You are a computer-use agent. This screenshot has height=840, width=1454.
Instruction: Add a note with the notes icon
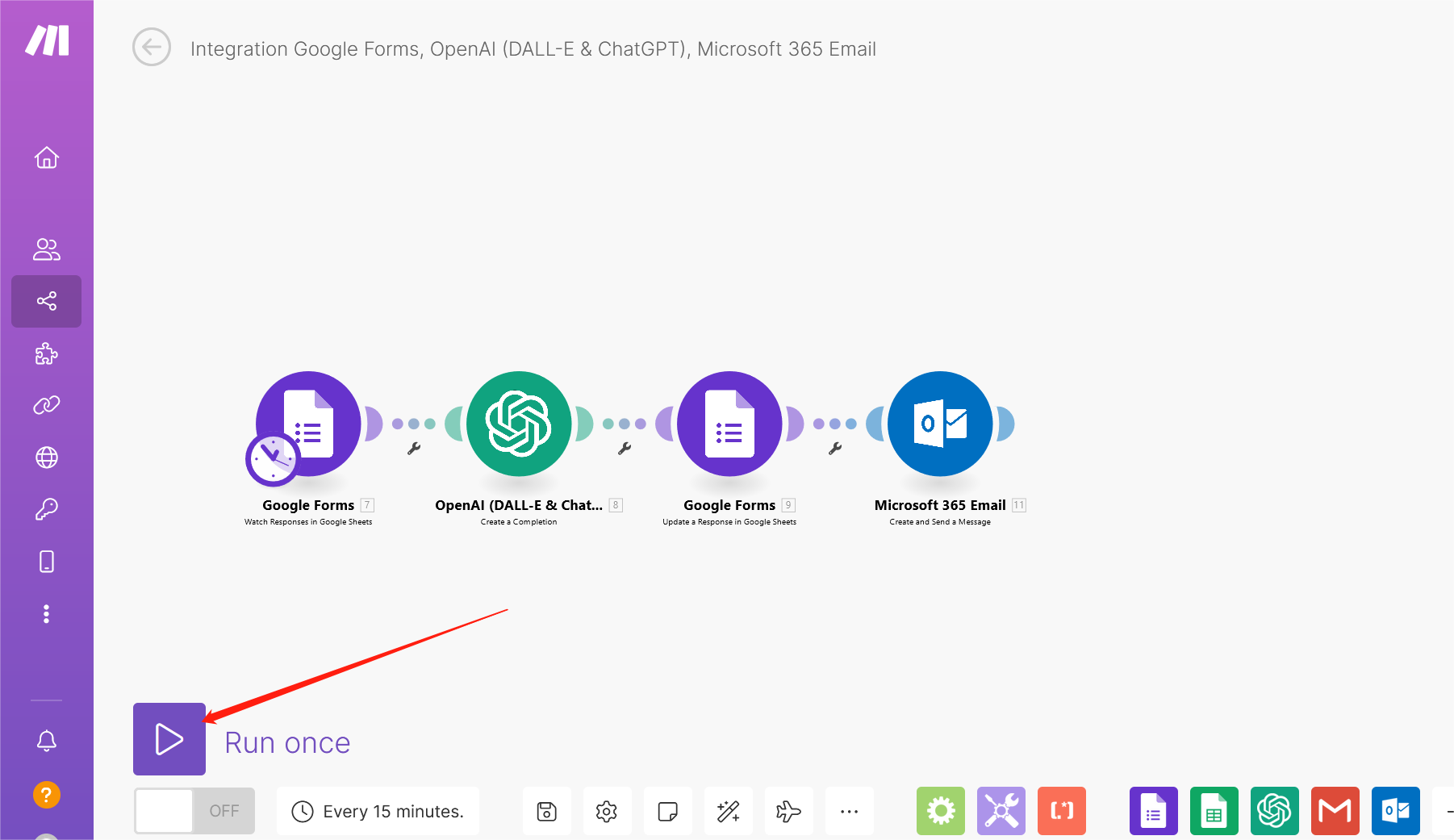pyautogui.click(x=667, y=811)
